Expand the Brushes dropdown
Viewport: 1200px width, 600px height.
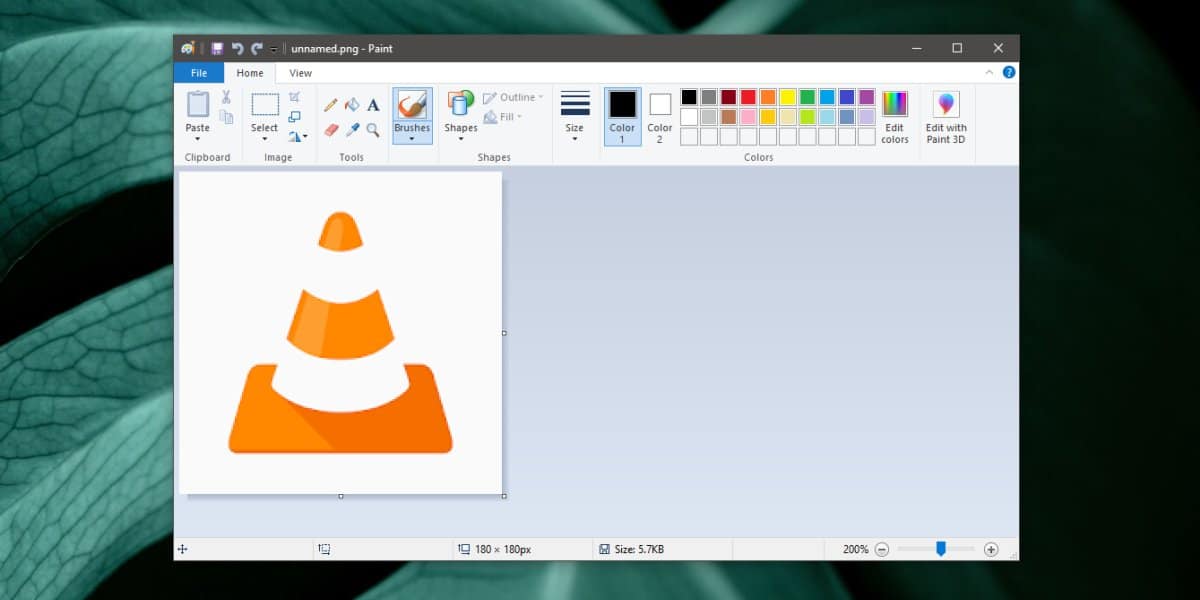coord(412,138)
